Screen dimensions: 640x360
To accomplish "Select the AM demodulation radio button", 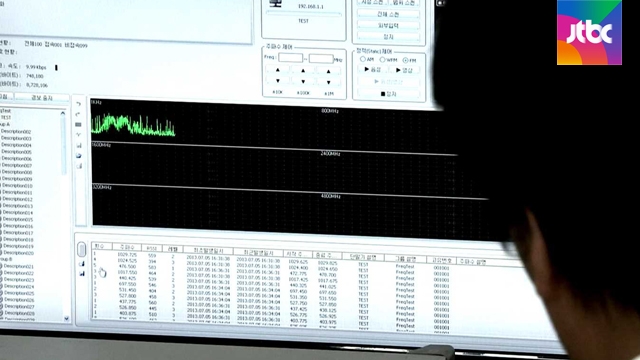I will click(x=362, y=59).
